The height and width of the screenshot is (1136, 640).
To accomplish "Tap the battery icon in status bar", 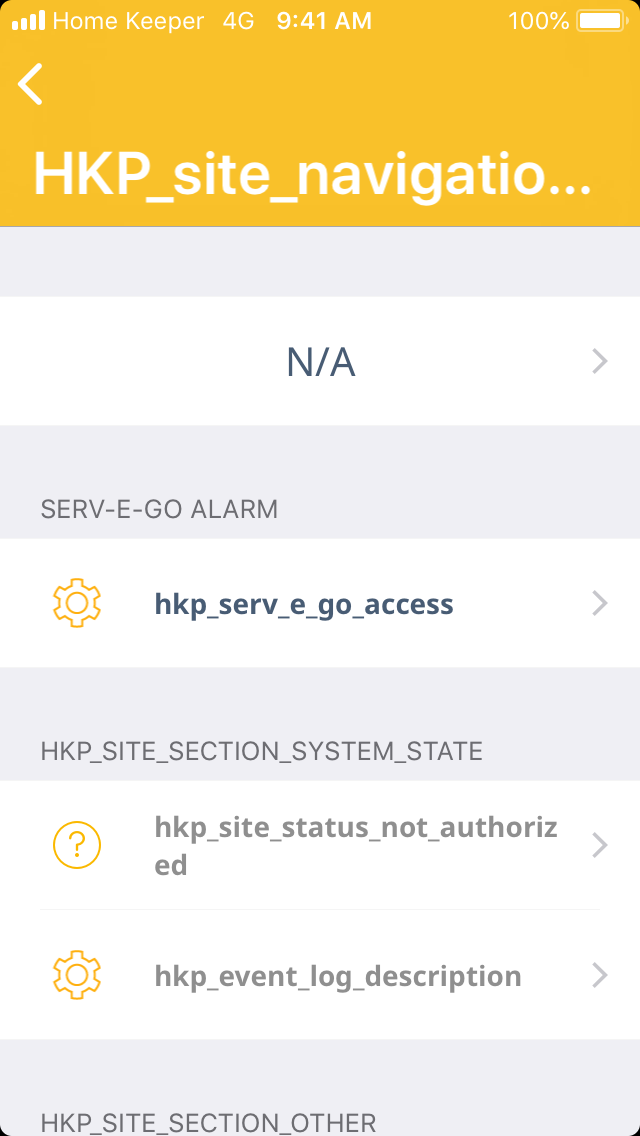I will coord(601,21).
